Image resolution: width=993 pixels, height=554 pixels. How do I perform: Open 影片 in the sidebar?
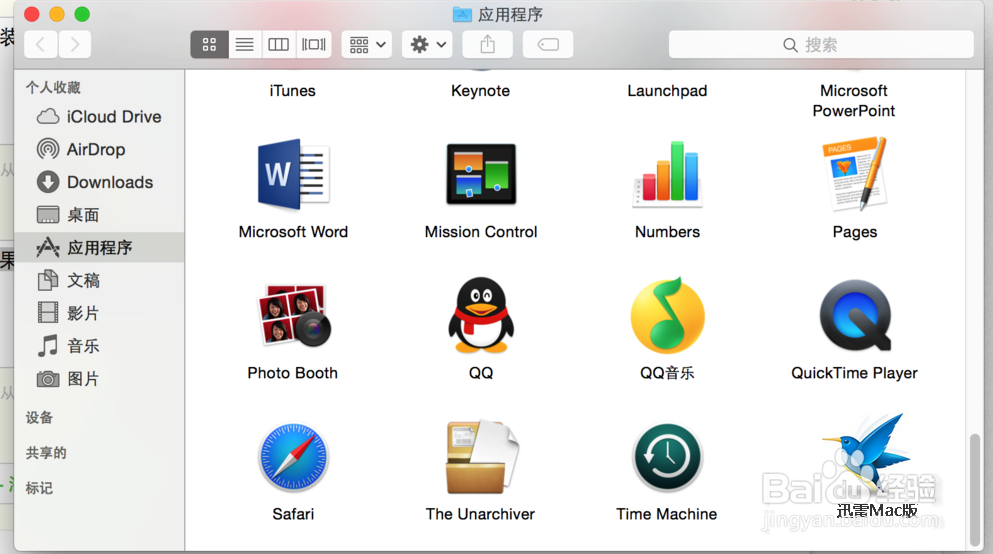(99, 313)
